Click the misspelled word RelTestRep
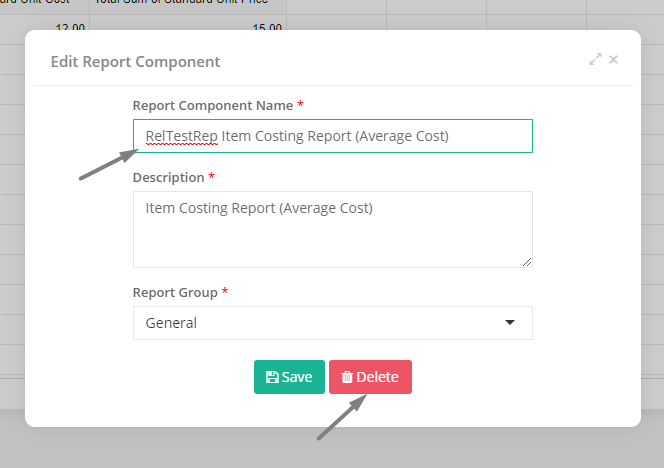 [182, 136]
